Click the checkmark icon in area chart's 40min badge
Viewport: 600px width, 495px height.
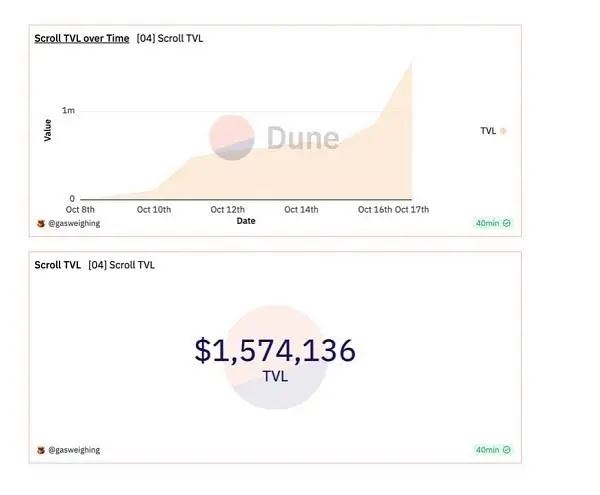tap(506, 223)
